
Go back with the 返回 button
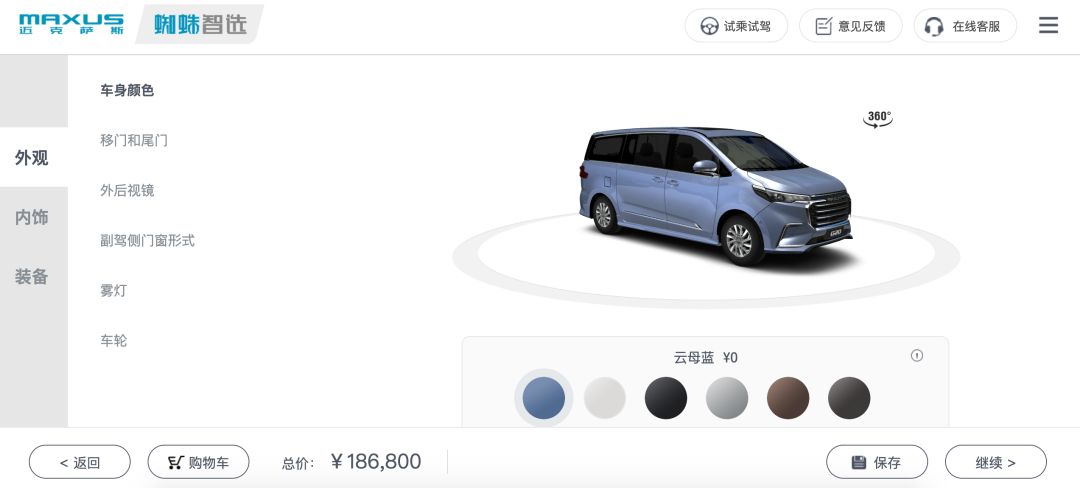(x=80, y=462)
